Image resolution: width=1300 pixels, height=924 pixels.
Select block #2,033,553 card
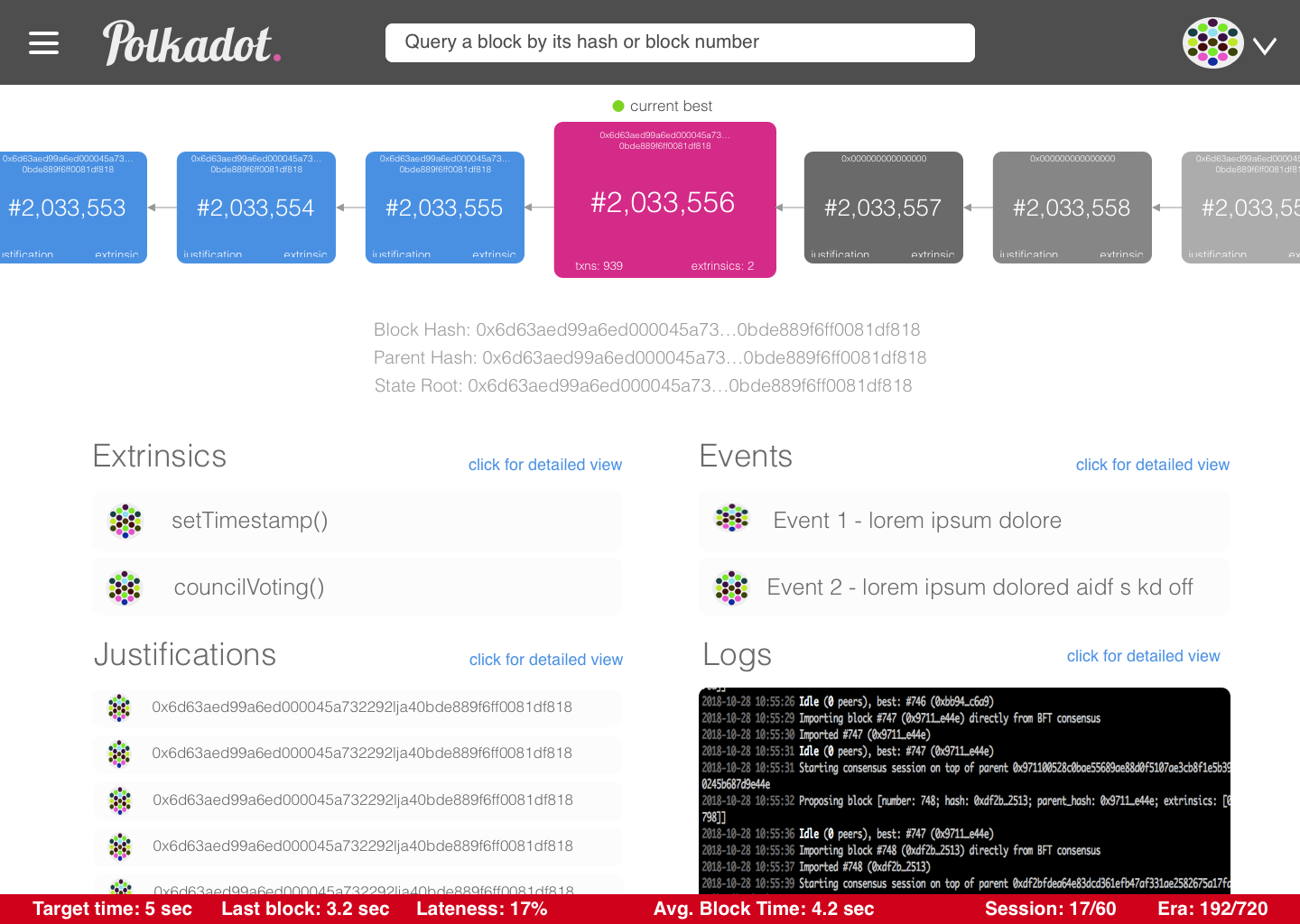[73, 208]
